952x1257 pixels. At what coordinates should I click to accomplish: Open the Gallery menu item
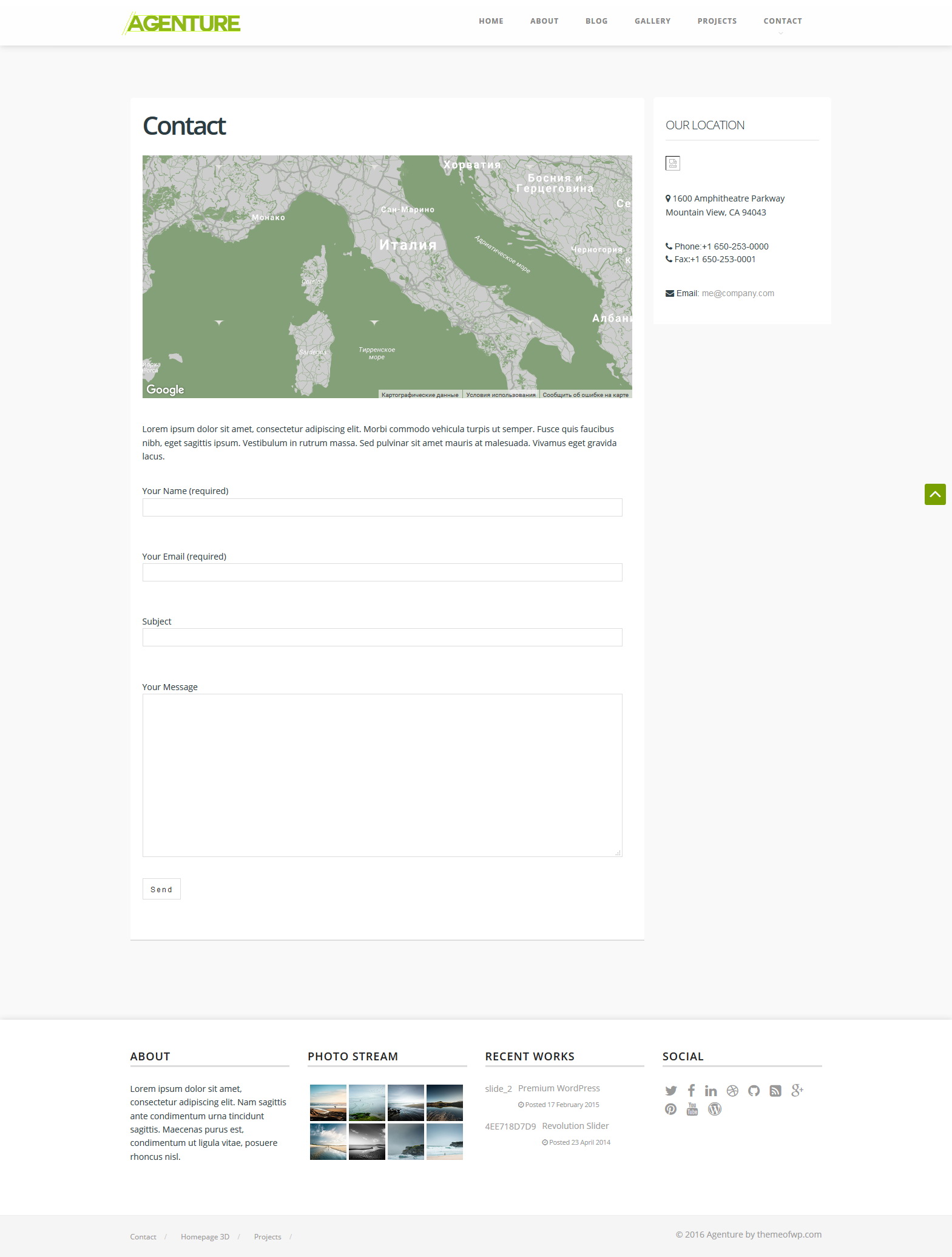click(x=652, y=21)
